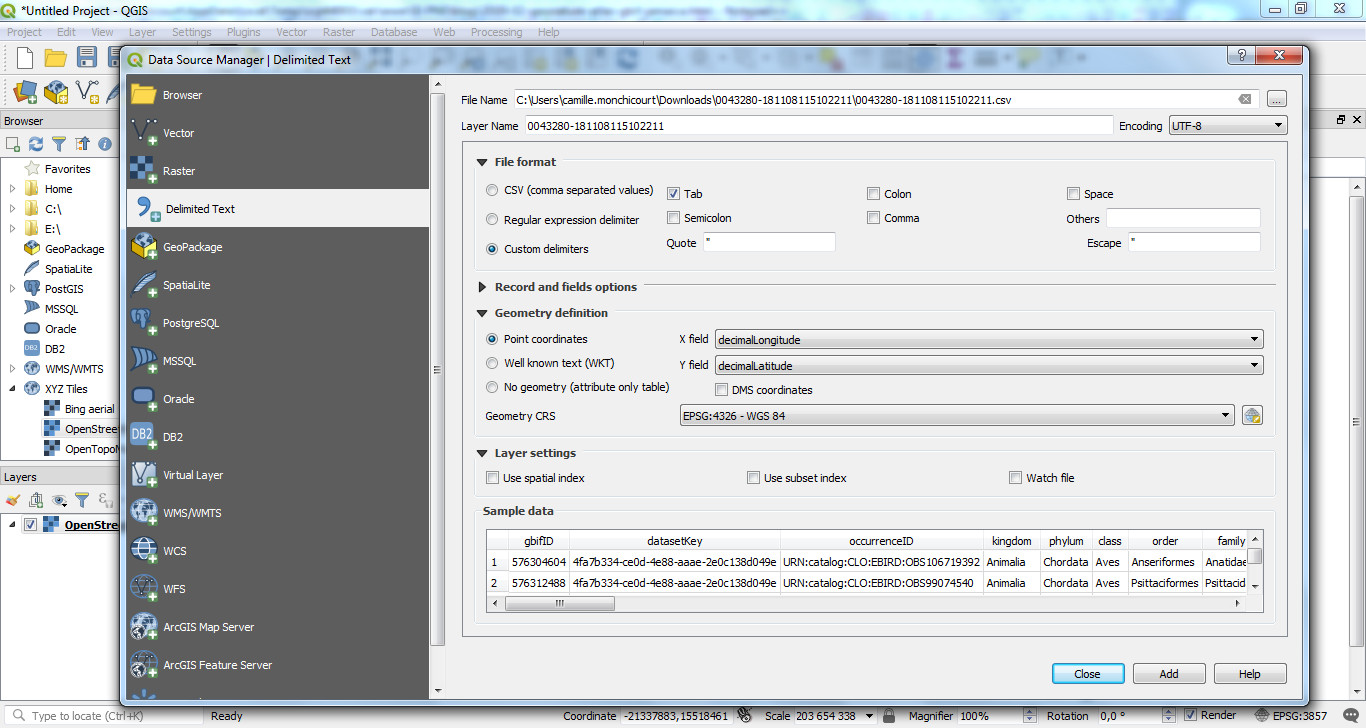Select the Browser source in Data Source Manager
The width and height of the screenshot is (1366, 728).
[x=278, y=95]
